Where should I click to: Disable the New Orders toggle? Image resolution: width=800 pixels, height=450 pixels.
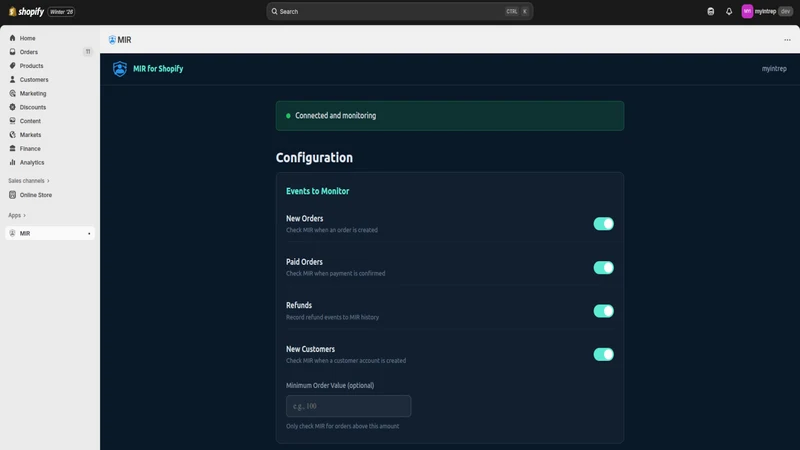(x=604, y=224)
